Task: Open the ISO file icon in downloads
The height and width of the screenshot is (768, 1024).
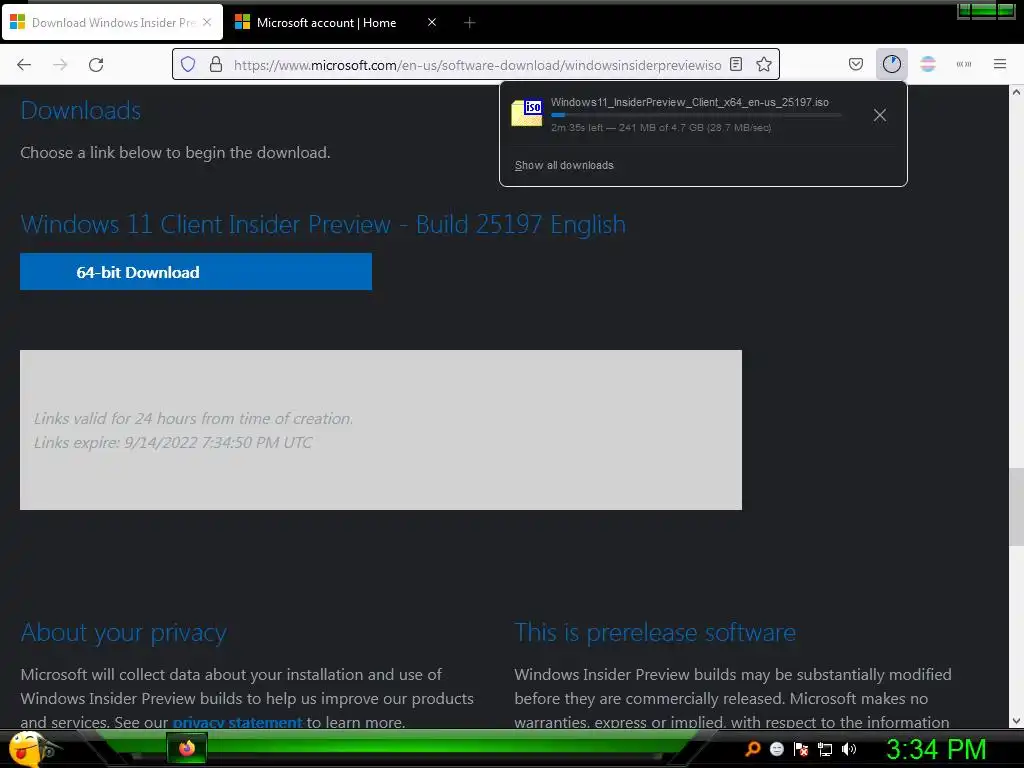Action: pyautogui.click(x=527, y=112)
